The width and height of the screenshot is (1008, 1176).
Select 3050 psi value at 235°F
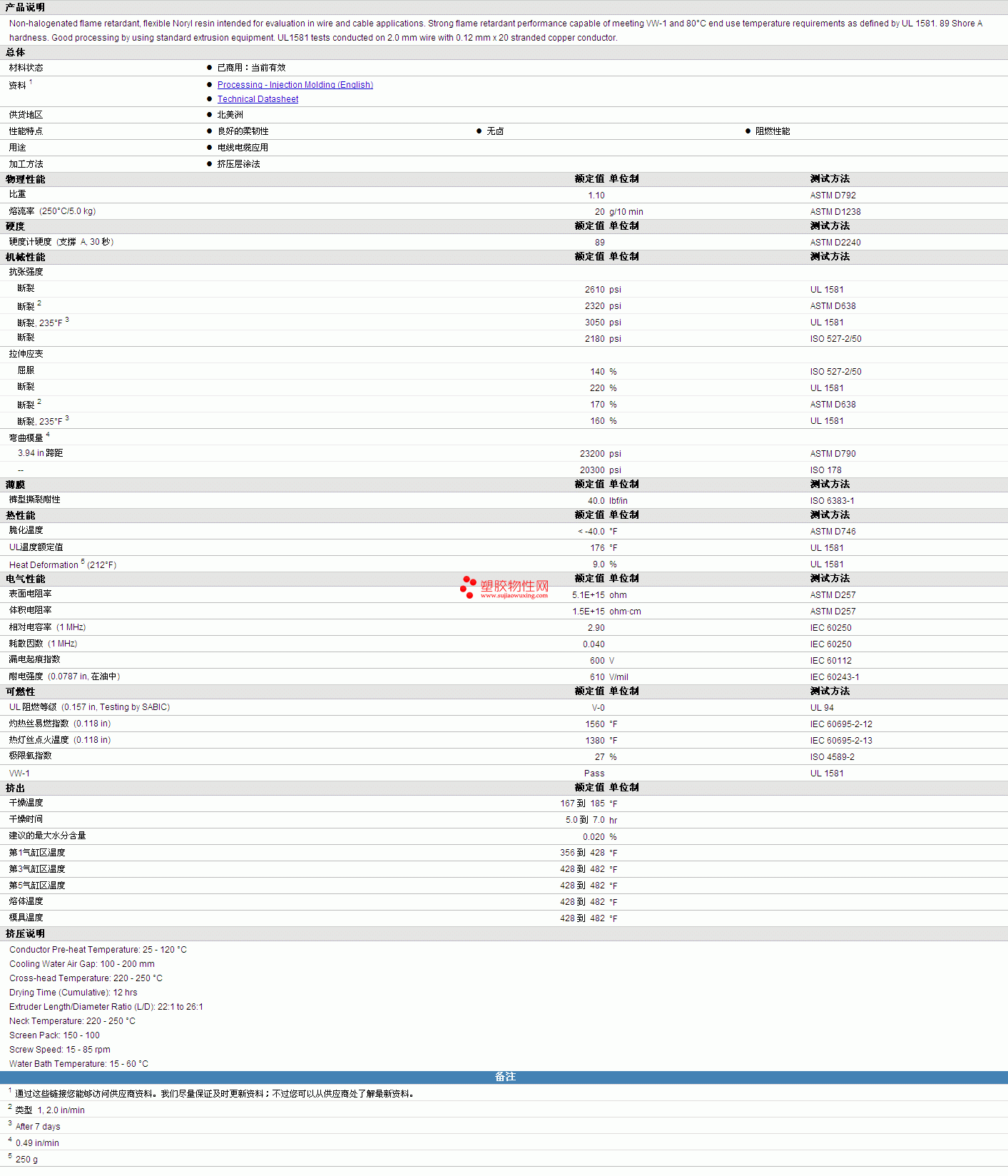[x=603, y=323]
